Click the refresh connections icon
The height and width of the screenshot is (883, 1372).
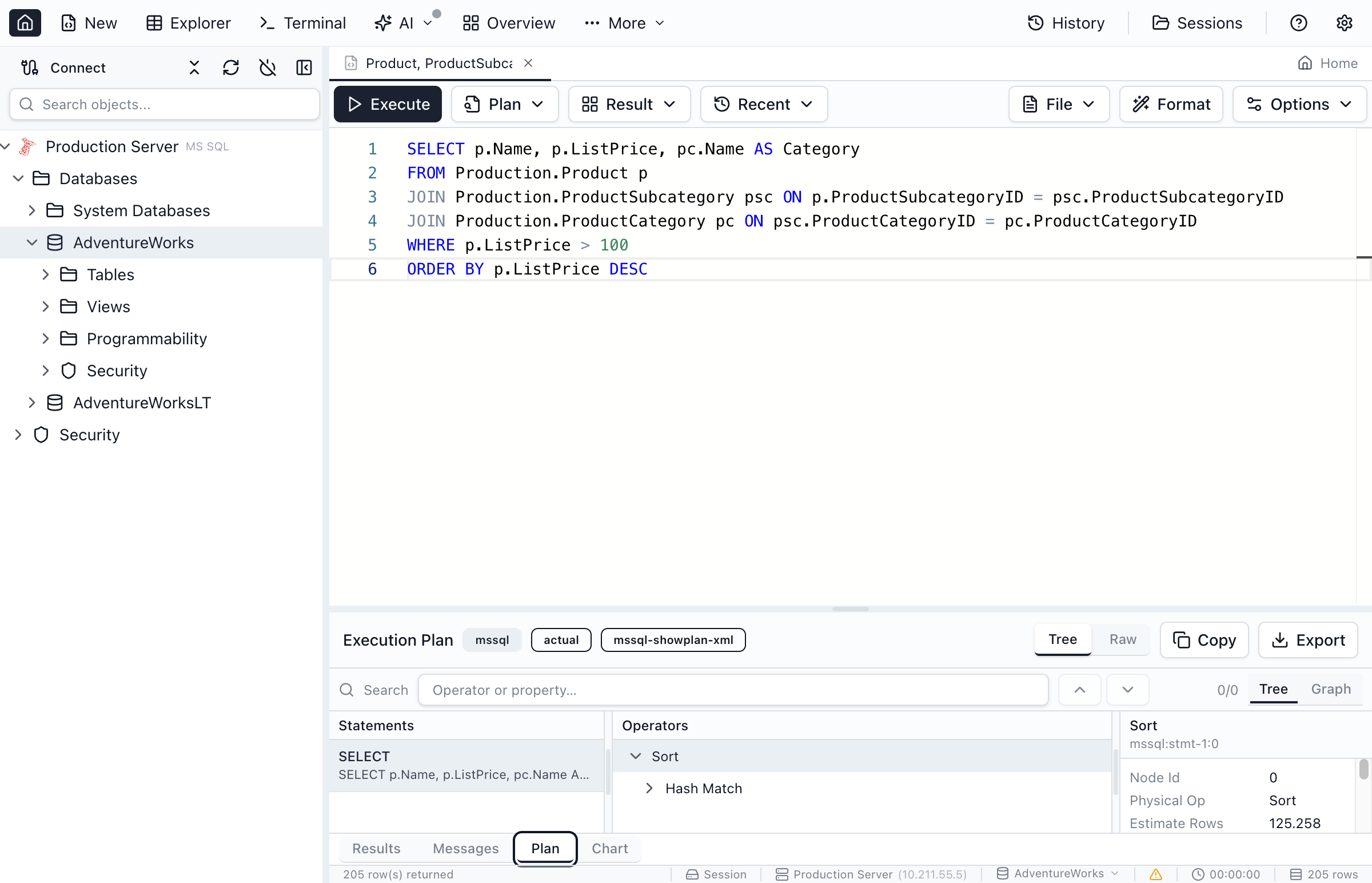230,67
